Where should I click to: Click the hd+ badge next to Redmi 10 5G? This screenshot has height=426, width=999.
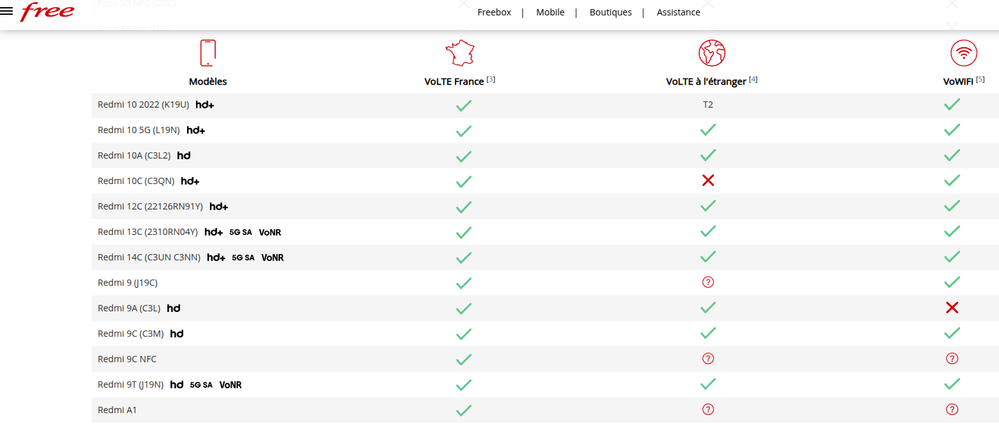[x=196, y=130]
